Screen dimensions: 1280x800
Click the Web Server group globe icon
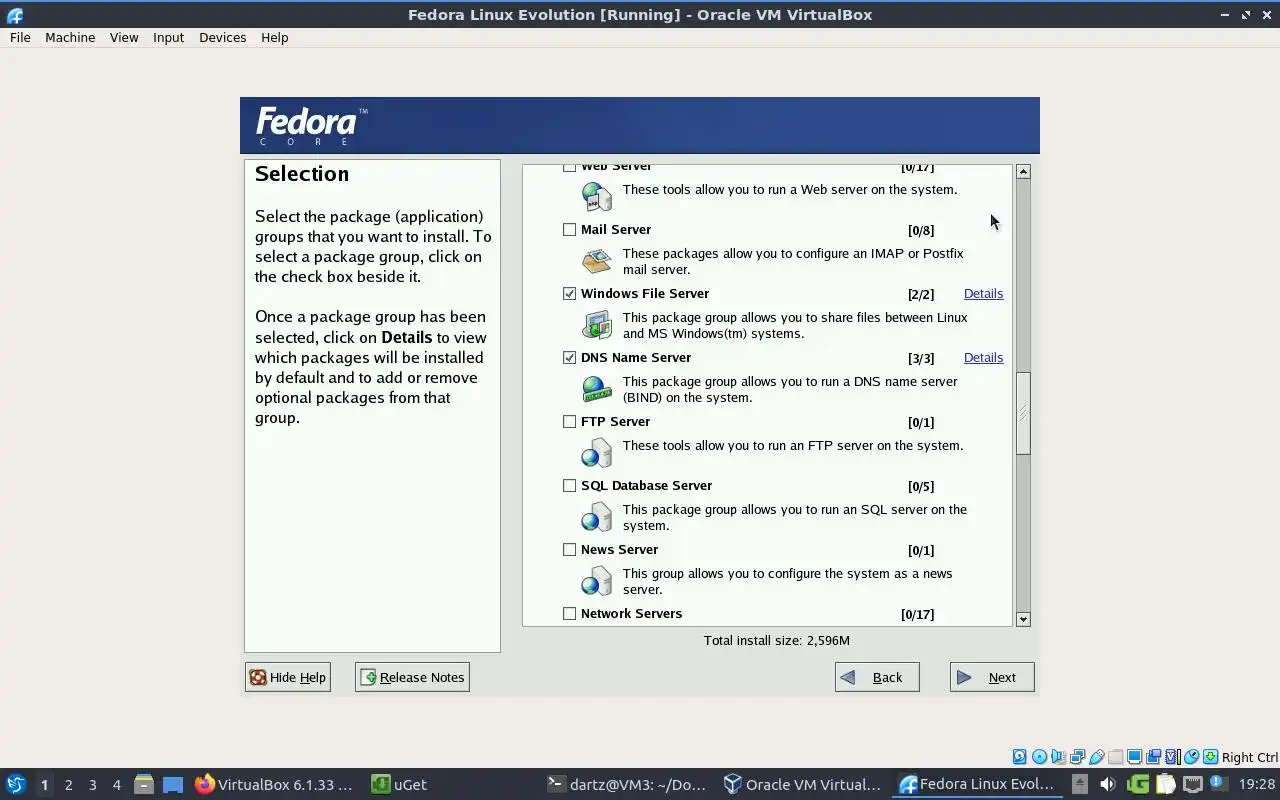[597, 196]
